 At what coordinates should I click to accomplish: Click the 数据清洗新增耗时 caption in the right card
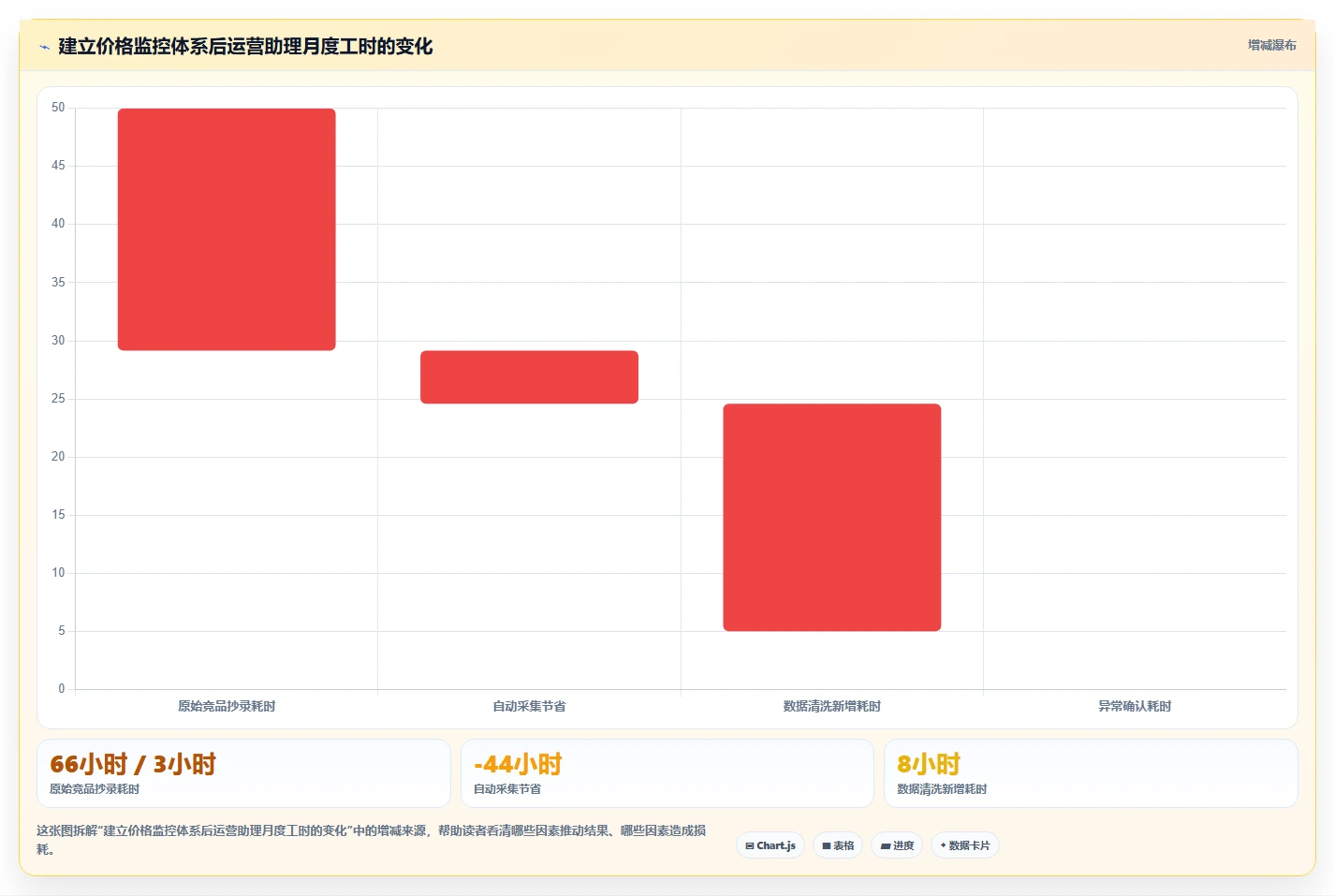(x=942, y=789)
